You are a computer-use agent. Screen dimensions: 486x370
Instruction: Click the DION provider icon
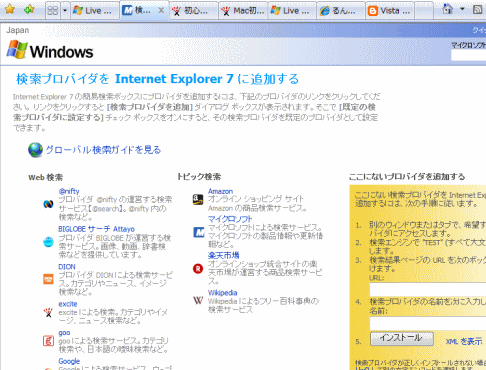(48, 279)
